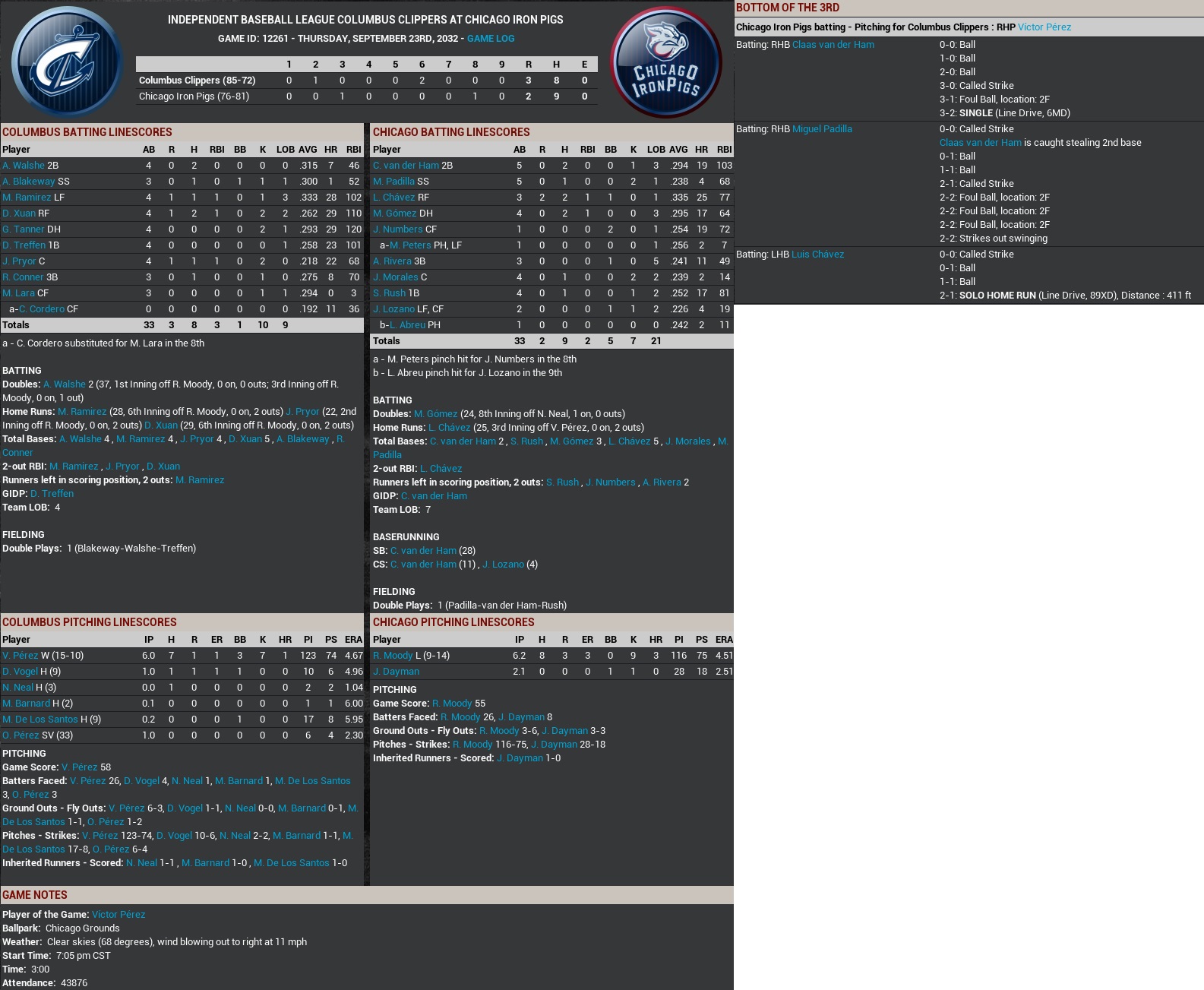Screen dimensions: 1204x990
Task: Click C. van der Ham in SB note
Action: pyautogui.click(x=423, y=551)
